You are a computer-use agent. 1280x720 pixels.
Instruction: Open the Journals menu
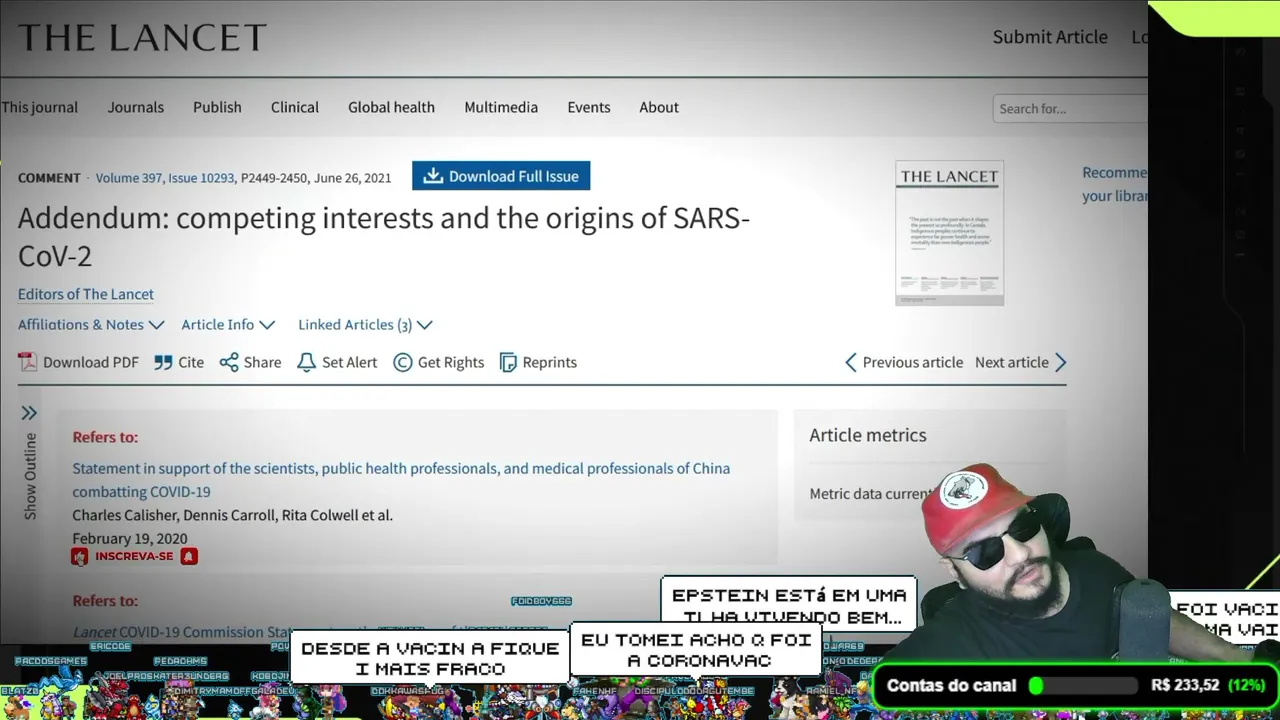point(136,107)
